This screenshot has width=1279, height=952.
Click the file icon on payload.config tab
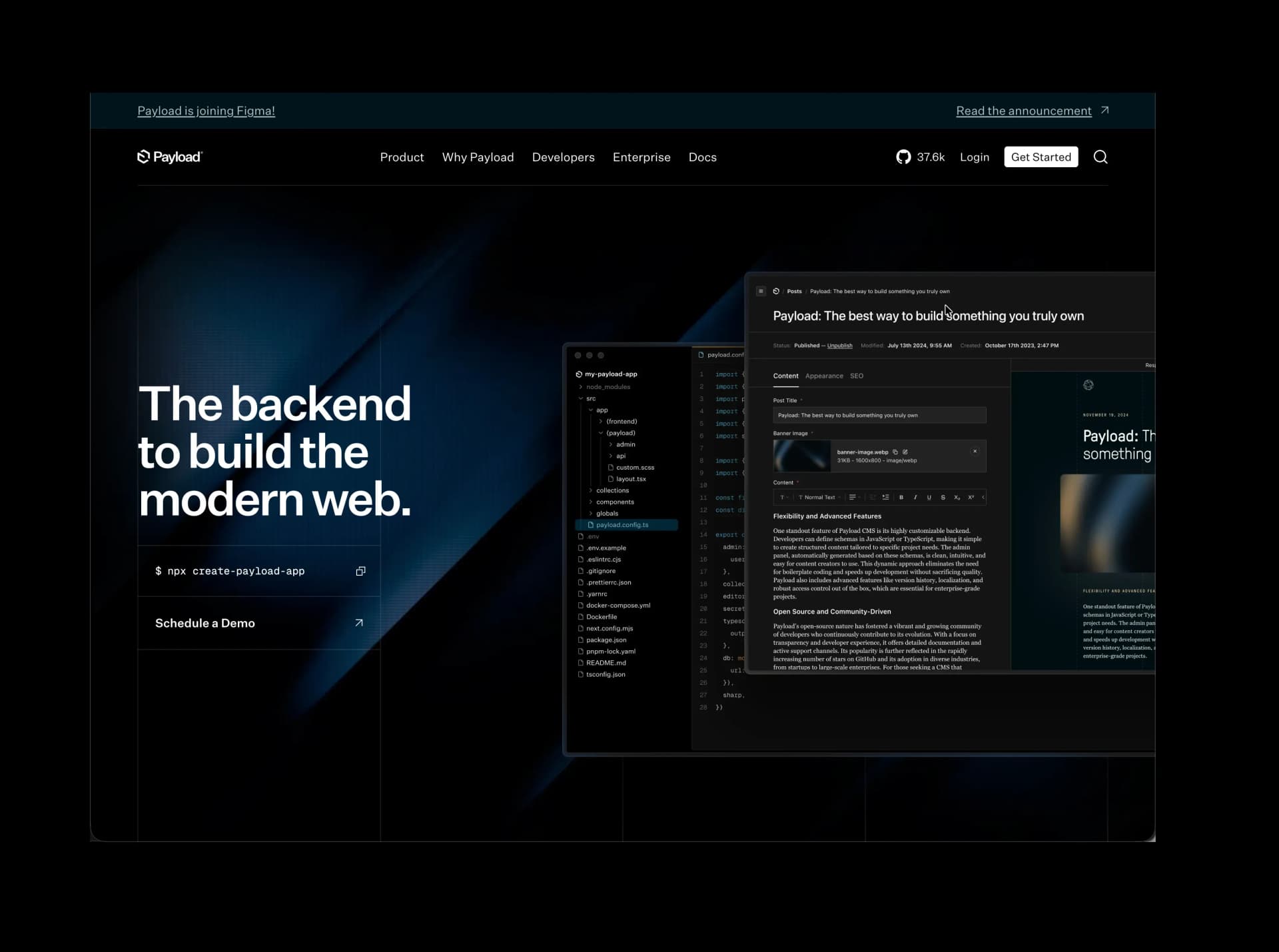click(x=701, y=355)
